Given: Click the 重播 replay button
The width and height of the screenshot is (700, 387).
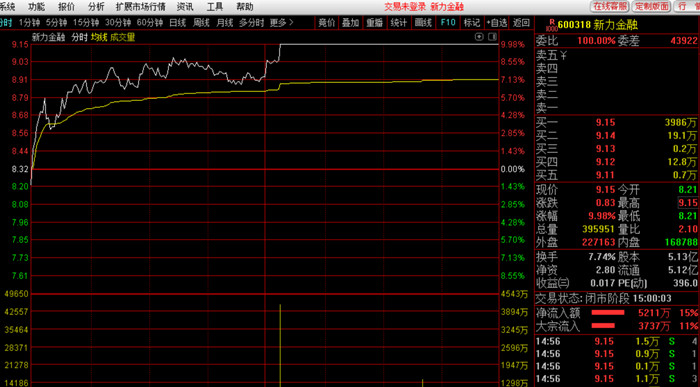Looking at the screenshot, I should coord(375,22).
